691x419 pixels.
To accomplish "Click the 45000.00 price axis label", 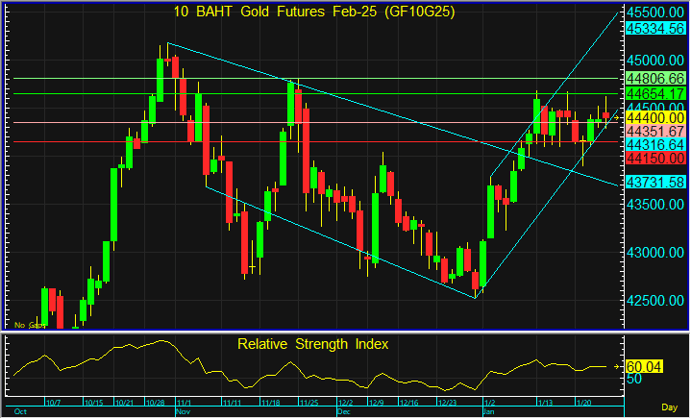I will pos(654,58).
